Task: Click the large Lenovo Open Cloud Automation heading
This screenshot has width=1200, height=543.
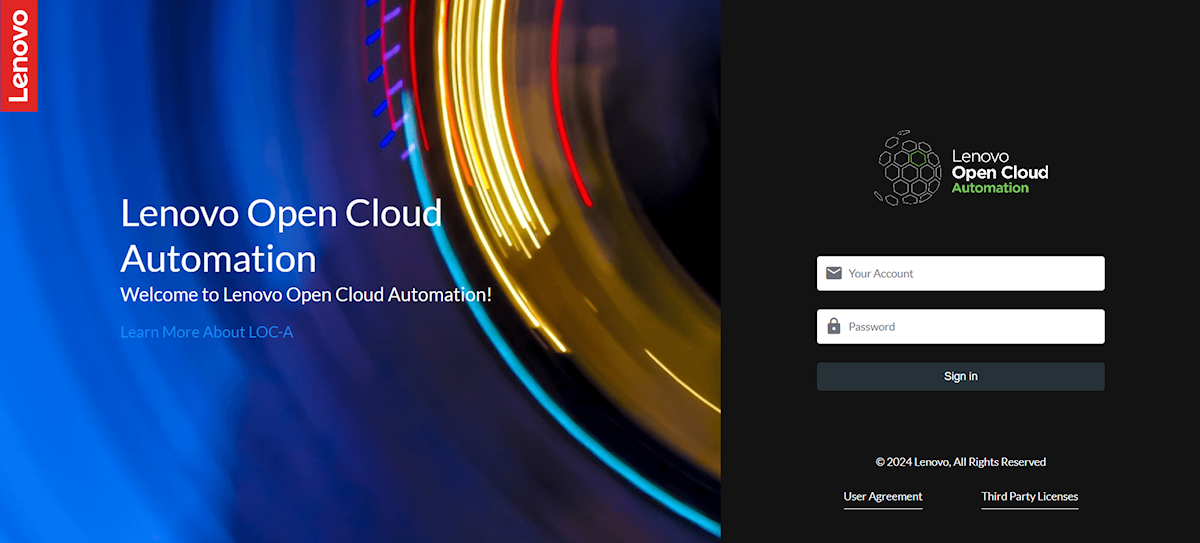Action: tap(281, 236)
